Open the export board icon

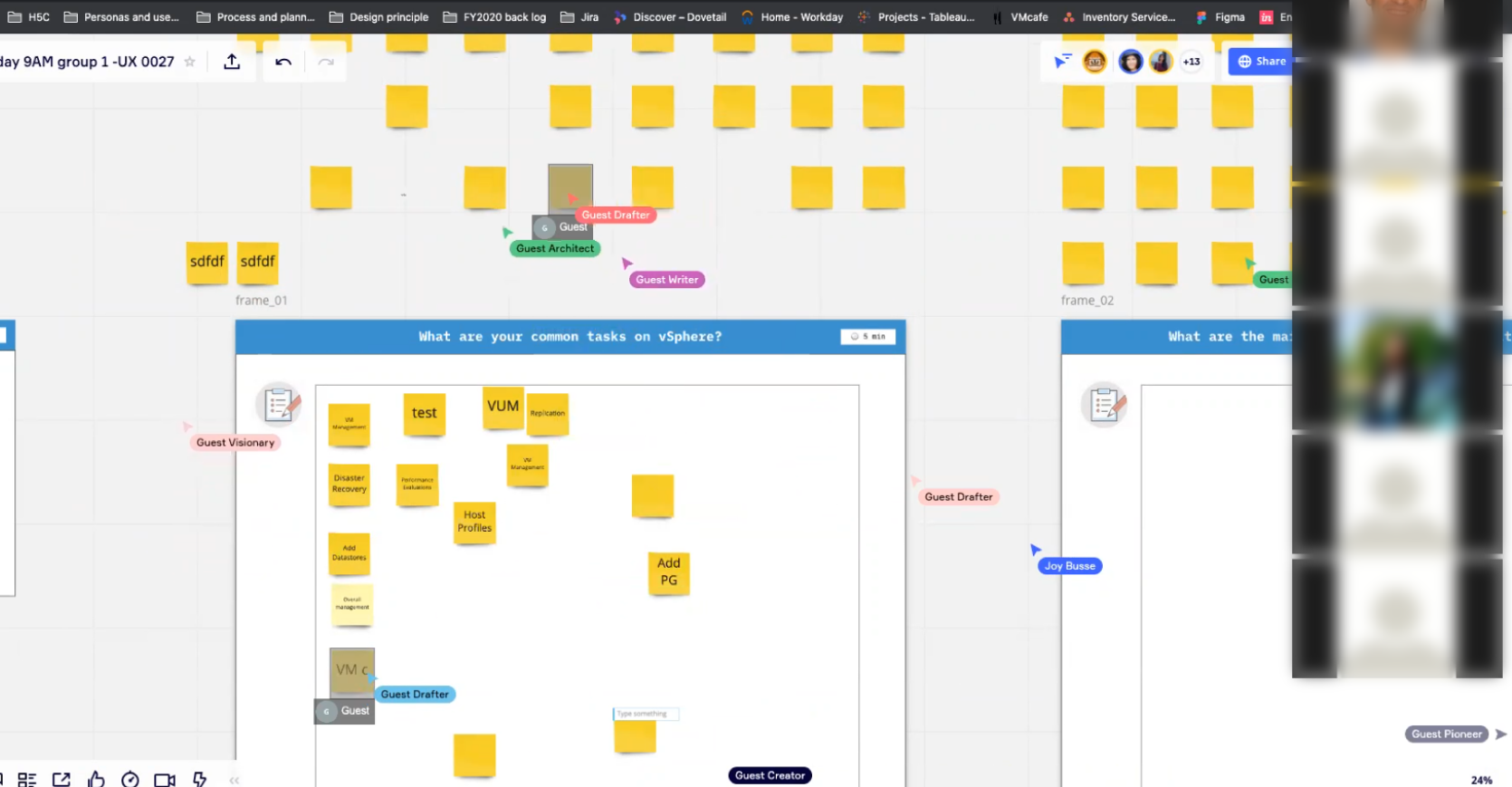point(232,62)
